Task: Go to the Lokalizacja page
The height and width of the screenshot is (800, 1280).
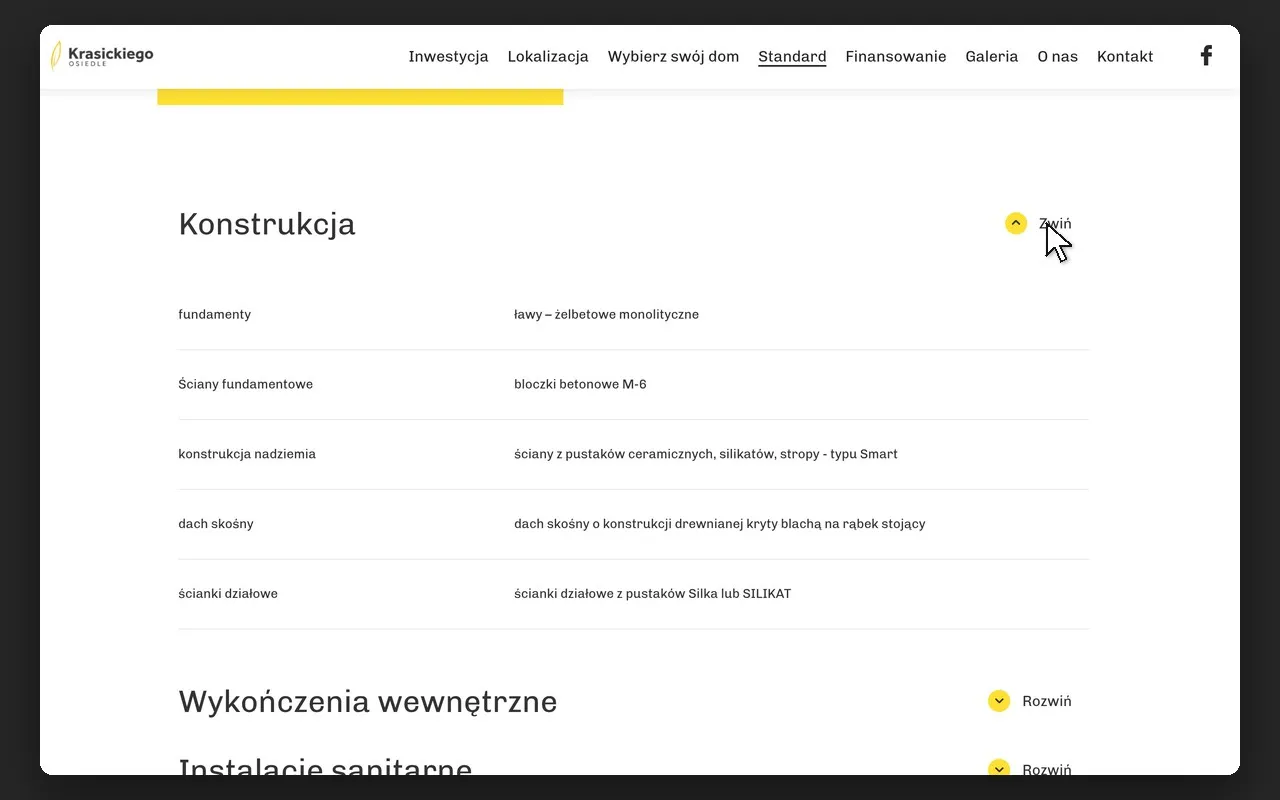Action: click(x=548, y=56)
